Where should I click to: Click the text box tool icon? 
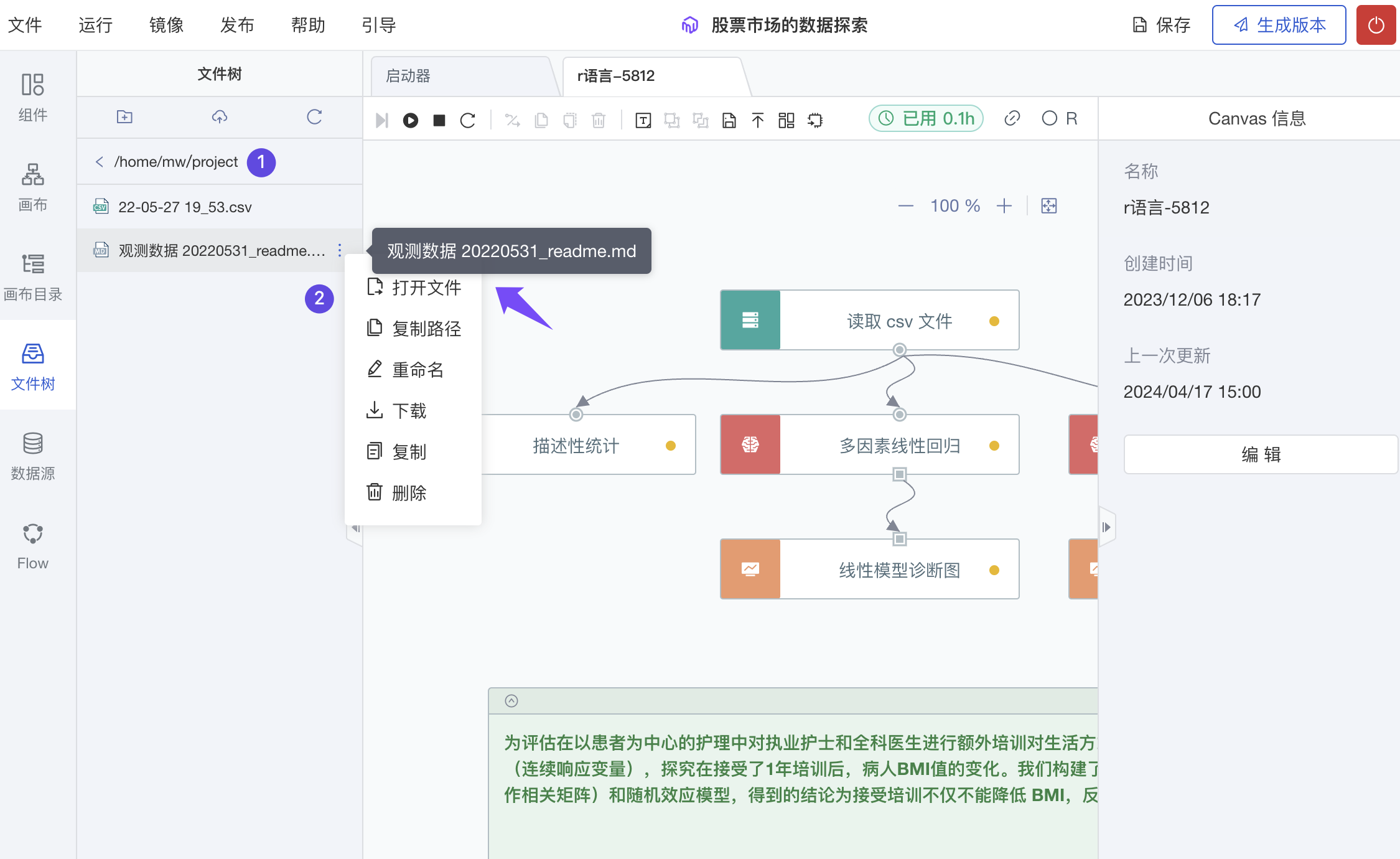click(x=643, y=120)
